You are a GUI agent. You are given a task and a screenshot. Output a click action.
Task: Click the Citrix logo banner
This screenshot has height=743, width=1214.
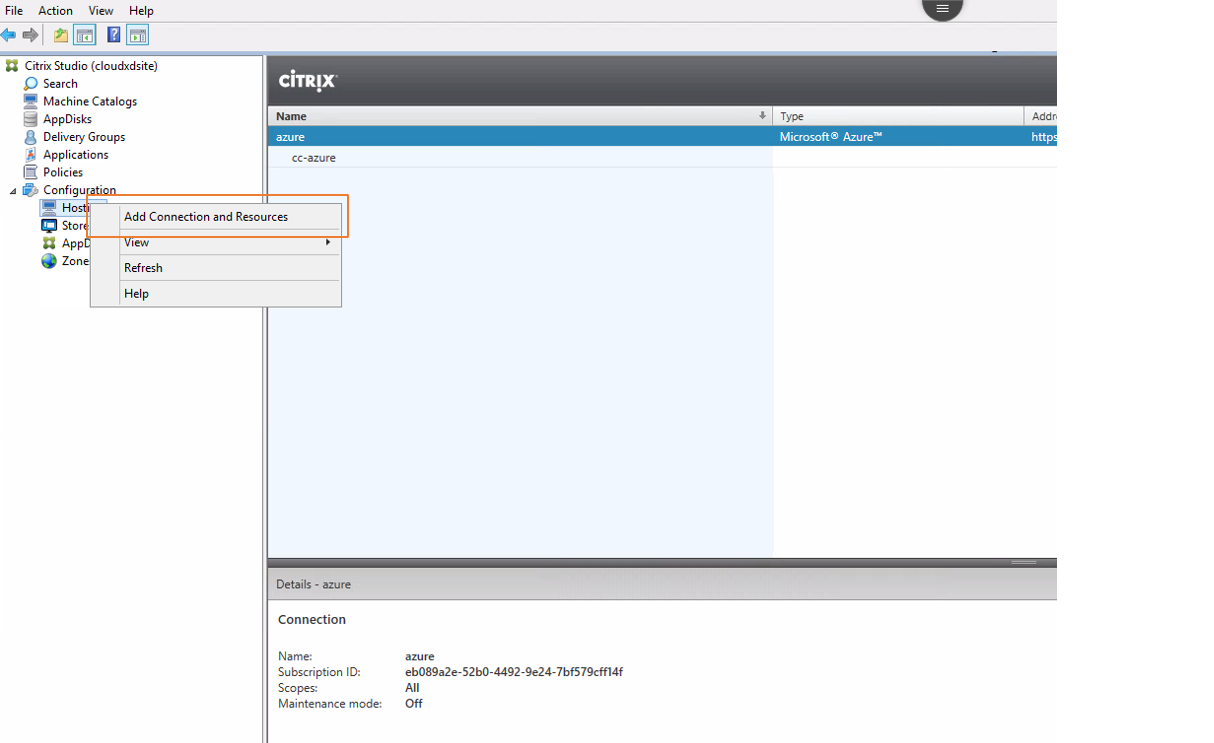click(308, 81)
